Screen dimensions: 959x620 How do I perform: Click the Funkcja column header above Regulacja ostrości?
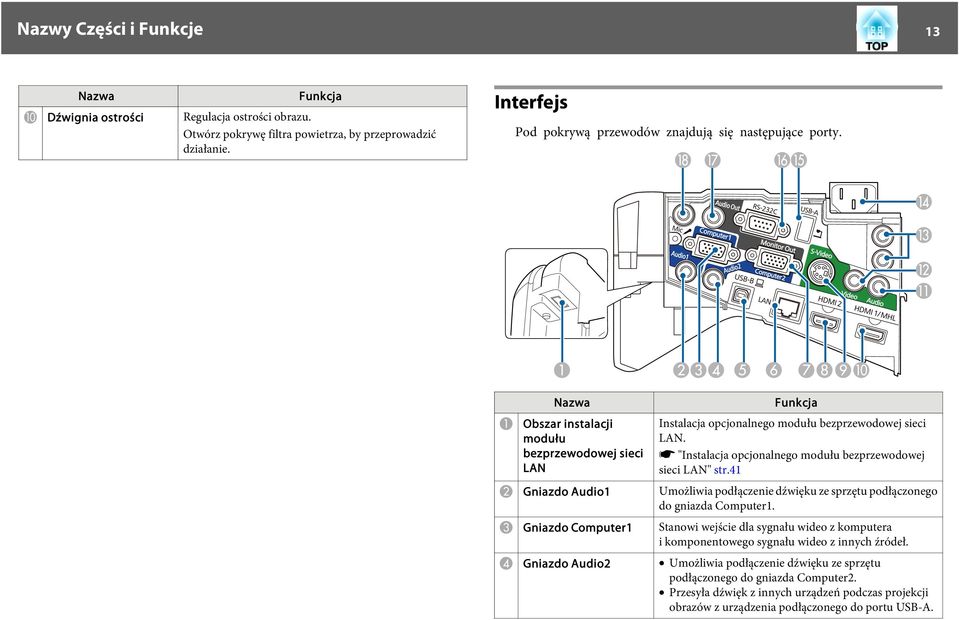click(320, 96)
